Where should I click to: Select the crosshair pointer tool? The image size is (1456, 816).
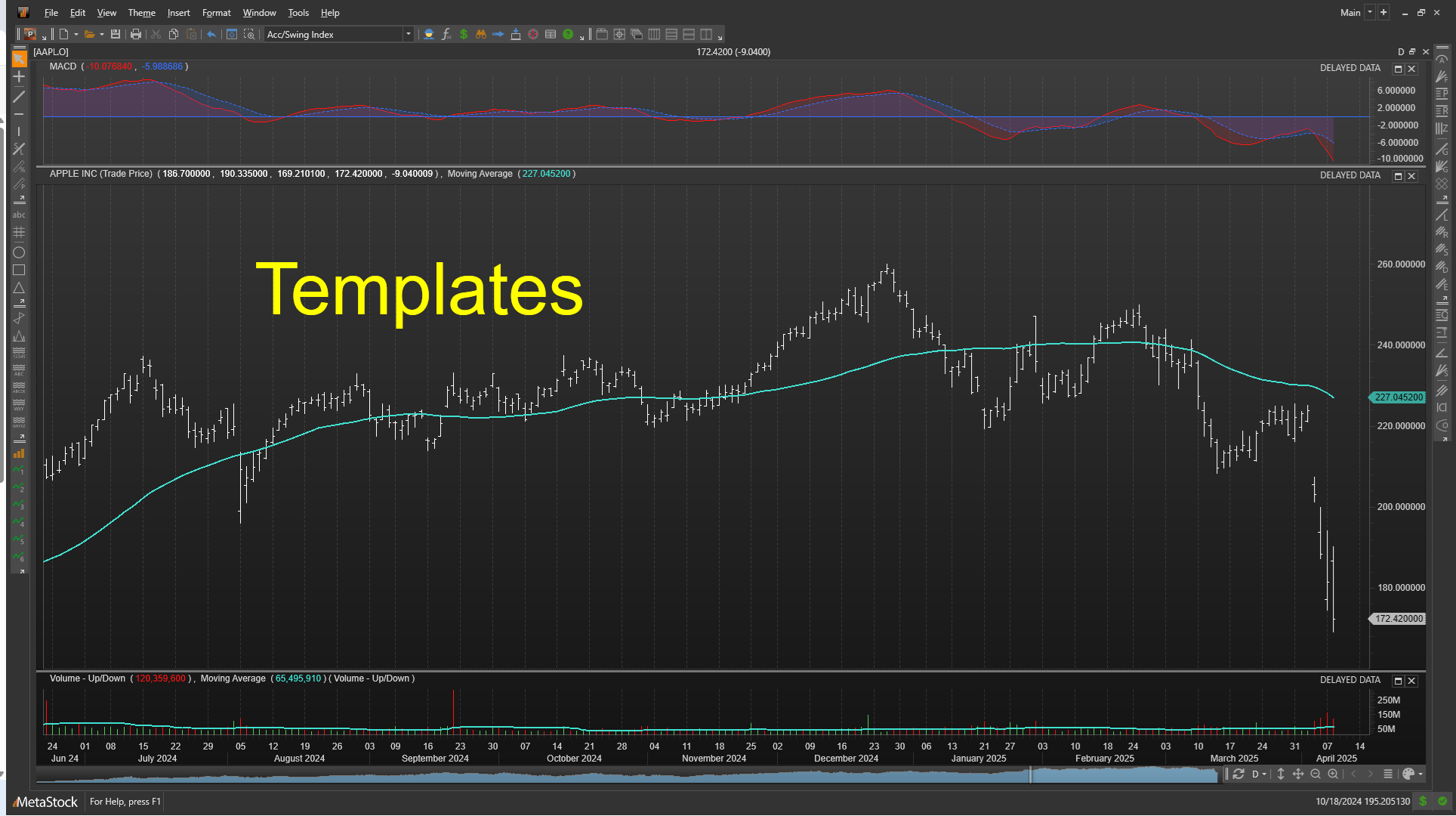pyautogui.click(x=19, y=76)
